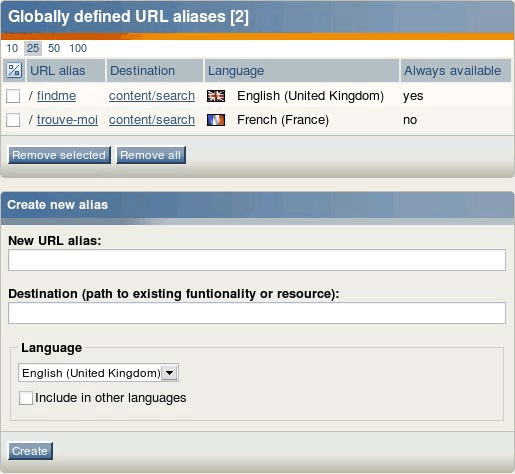Show 100 items per page
Image resolution: width=515 pixels, height=474 pixels.
coord(78,48)
